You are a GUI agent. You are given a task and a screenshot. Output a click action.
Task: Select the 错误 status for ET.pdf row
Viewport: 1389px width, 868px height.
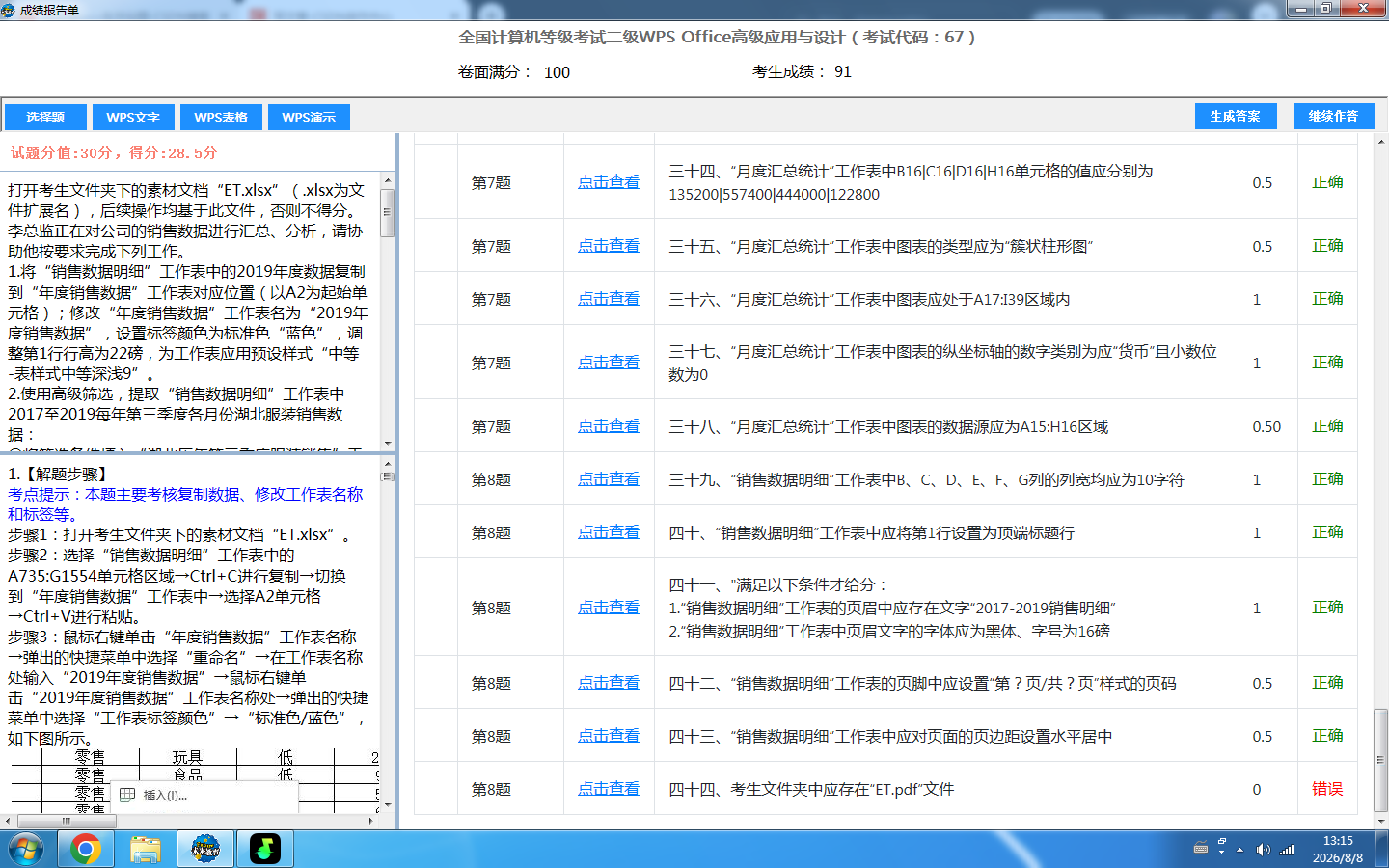1327,789
